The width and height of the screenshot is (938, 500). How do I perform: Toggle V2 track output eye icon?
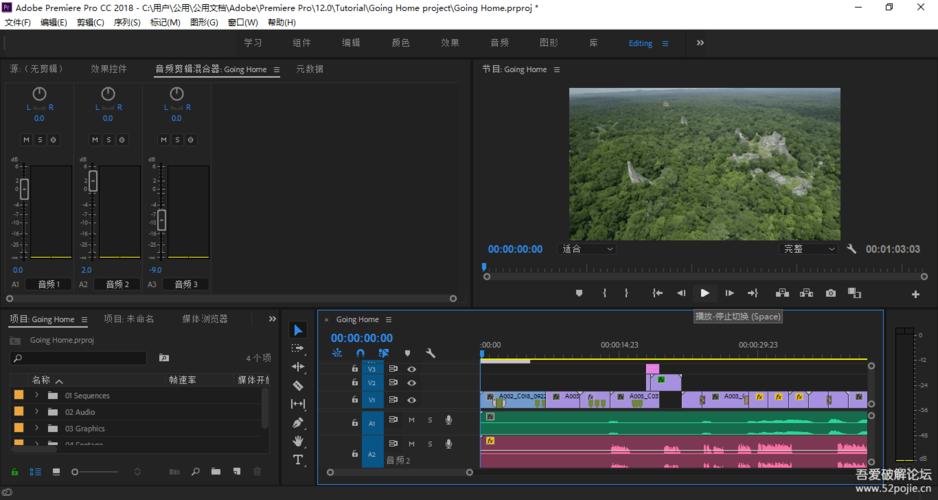click(x=412, y=383)
